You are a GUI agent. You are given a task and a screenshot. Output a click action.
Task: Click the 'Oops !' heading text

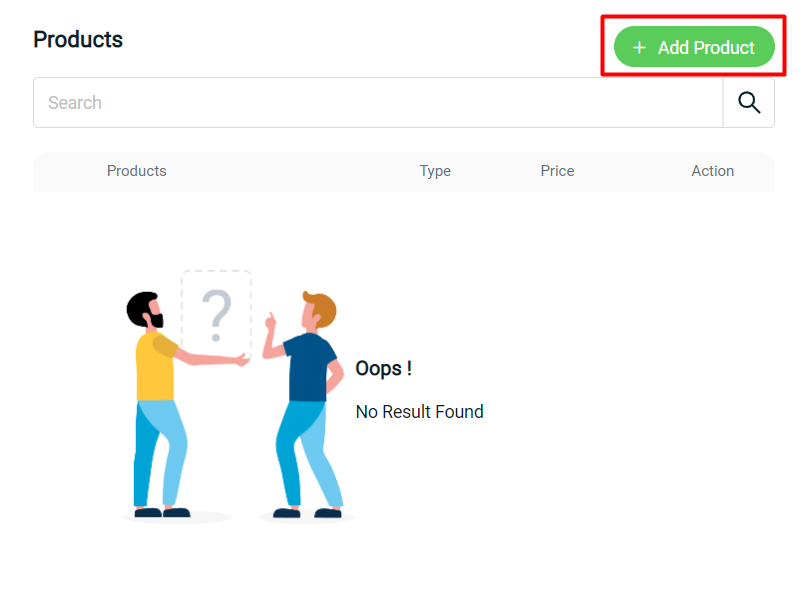383,368
